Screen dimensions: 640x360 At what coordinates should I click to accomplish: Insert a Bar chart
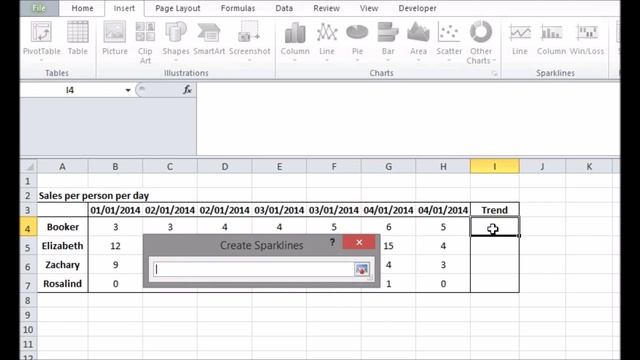(x=388, y=41)
